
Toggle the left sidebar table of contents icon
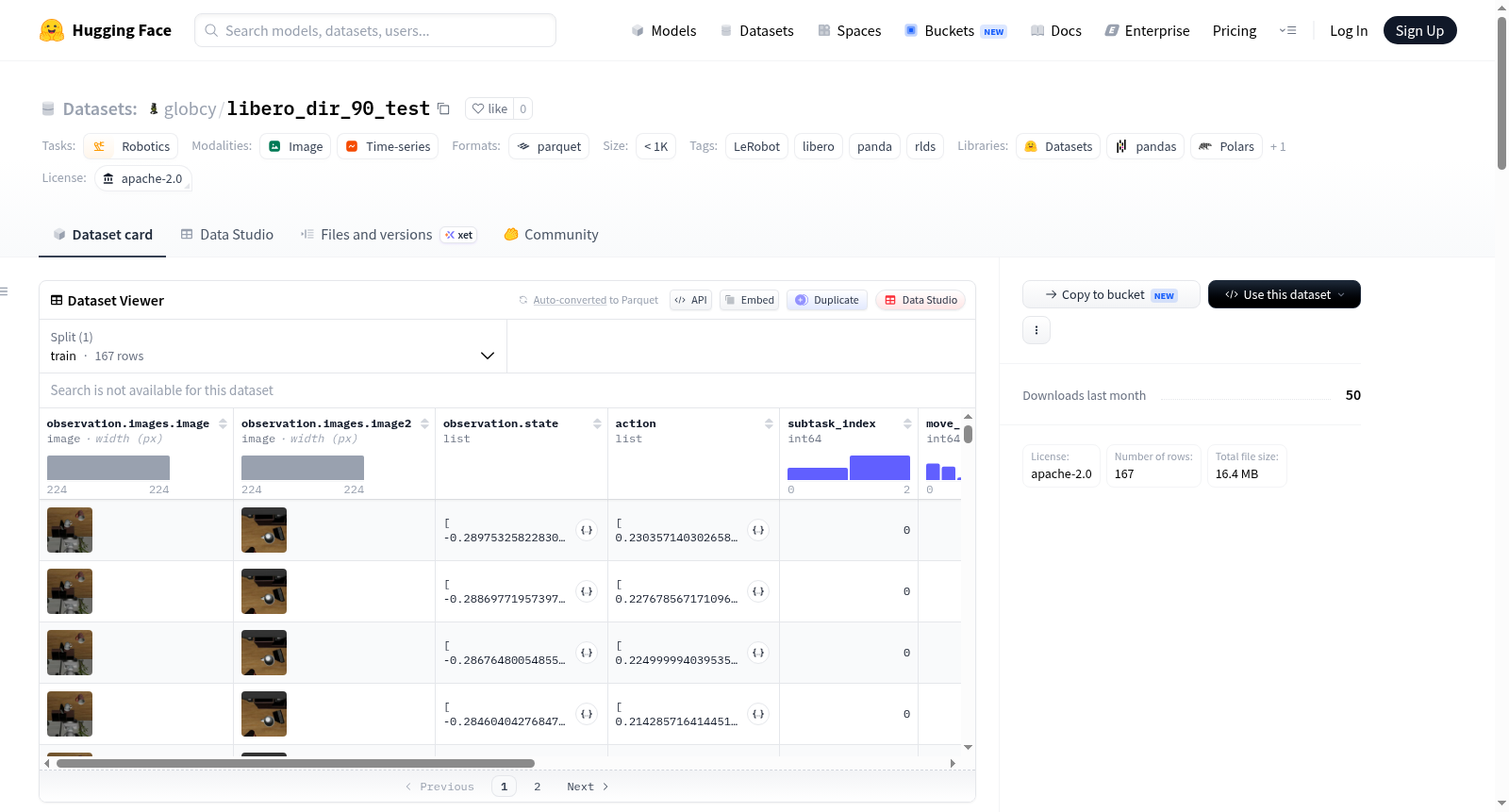tap(4, 291)
